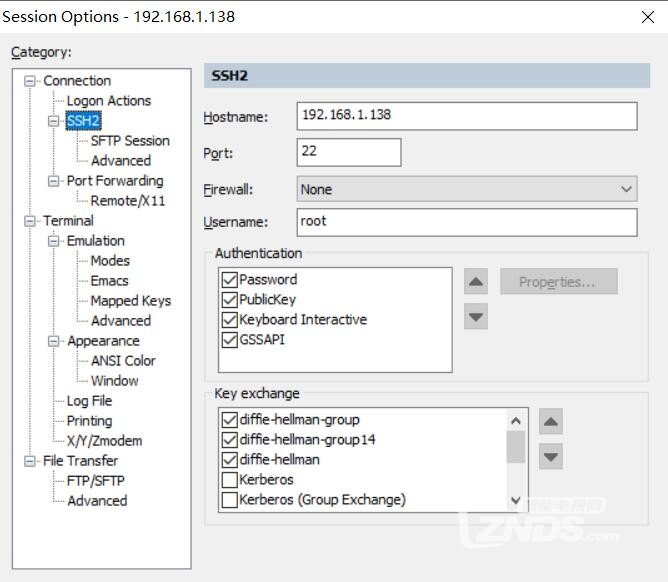The height and width of the screenshot is (582, 668).
Task: Click key exchange list scroll up arrow
Action: coord(515,421)
